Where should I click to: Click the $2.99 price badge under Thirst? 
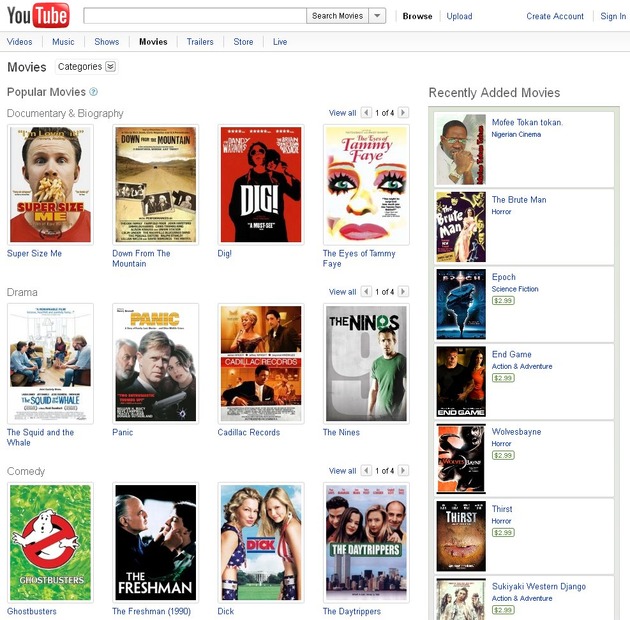[503, 532]
